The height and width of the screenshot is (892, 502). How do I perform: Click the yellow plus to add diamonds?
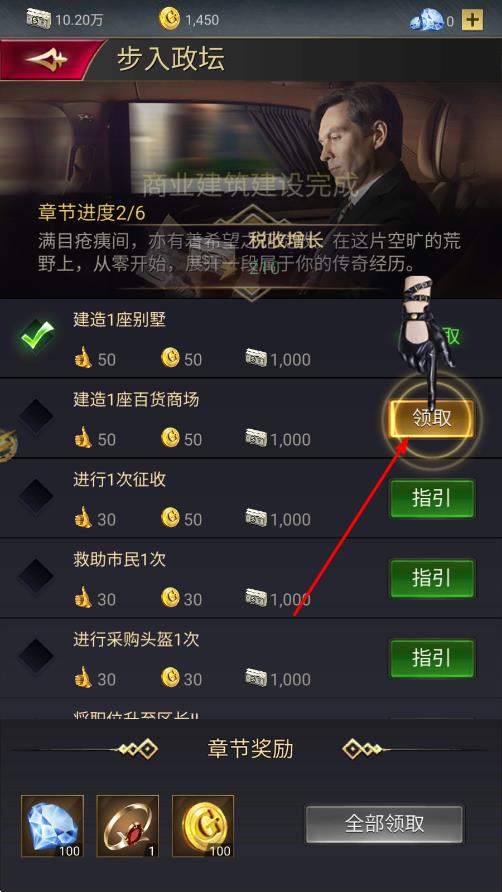(472, 21)
